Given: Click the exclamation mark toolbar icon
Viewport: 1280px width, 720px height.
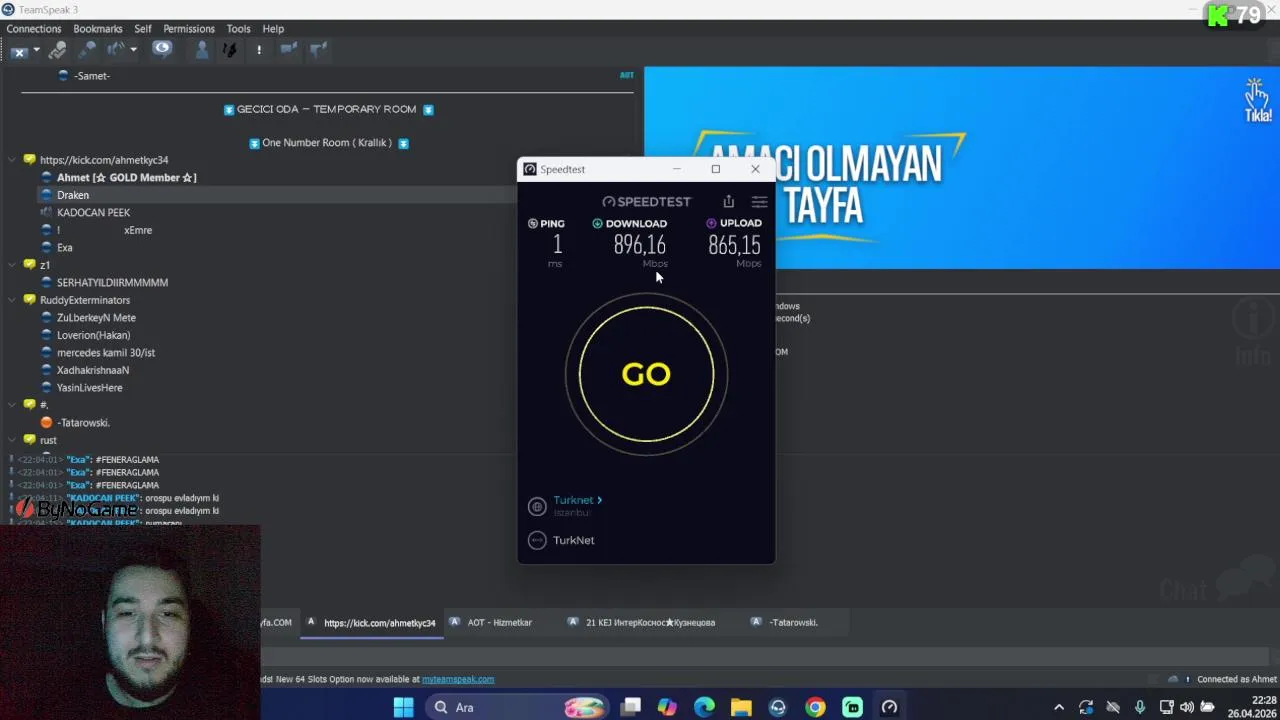Looking at the screenshot, I should [259, 50].
